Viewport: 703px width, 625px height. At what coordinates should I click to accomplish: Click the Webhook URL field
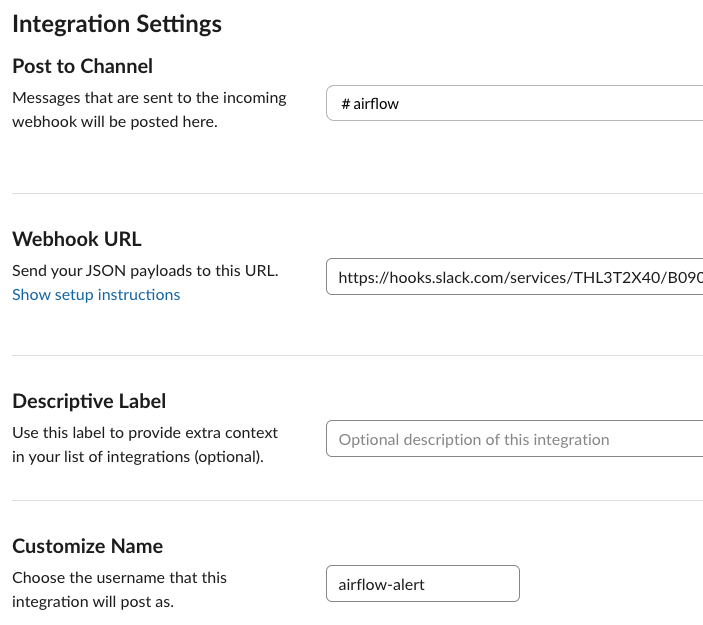click(x=515, y=277)
